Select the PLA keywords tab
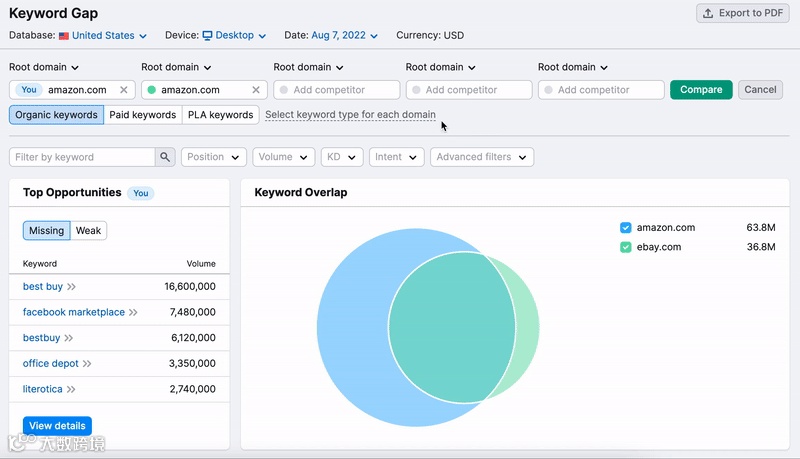 coord(220,115)
